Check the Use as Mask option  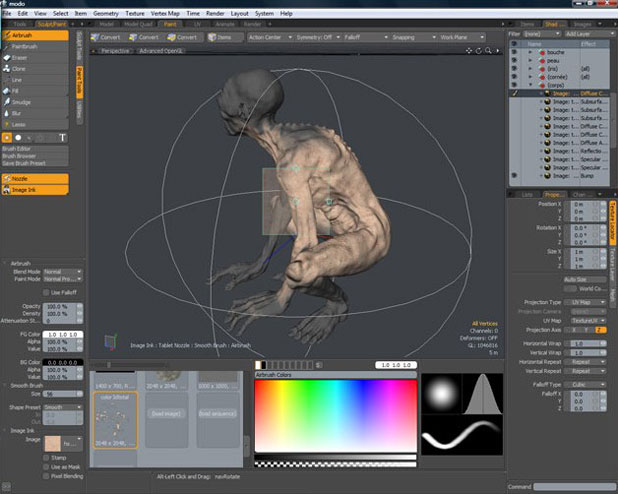[45, 467]
